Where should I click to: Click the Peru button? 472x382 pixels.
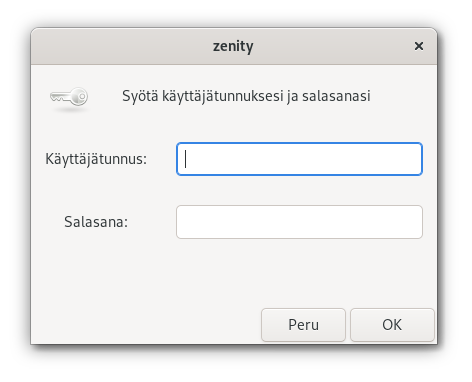[x=303, y=325]
